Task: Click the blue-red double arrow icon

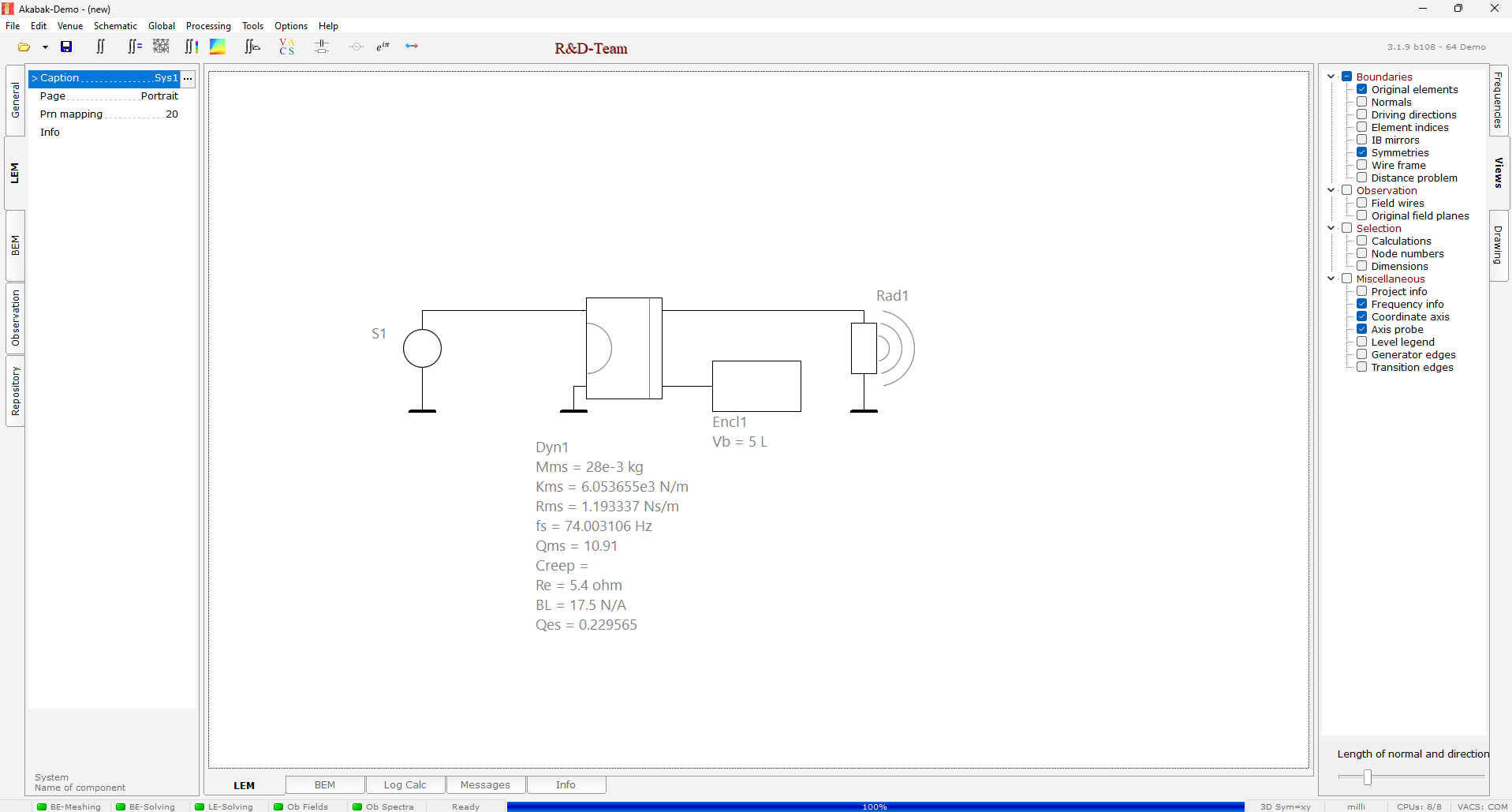Action: click(x=412, y=47)
